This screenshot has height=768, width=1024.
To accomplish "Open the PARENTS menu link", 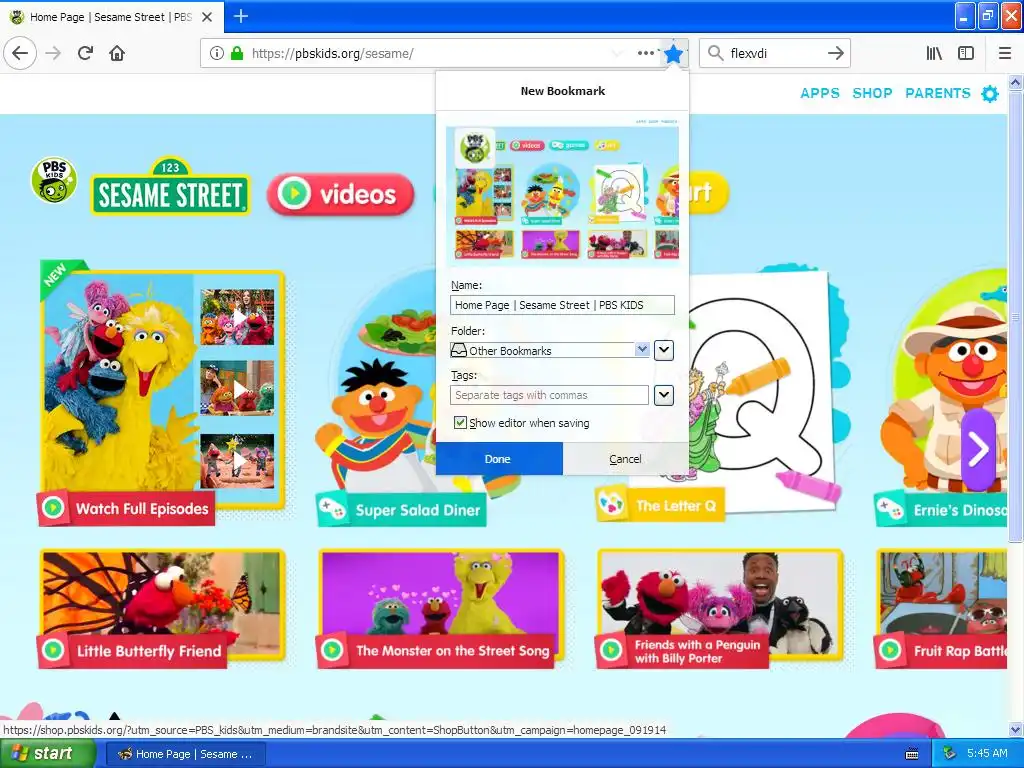I will (938, 93).
